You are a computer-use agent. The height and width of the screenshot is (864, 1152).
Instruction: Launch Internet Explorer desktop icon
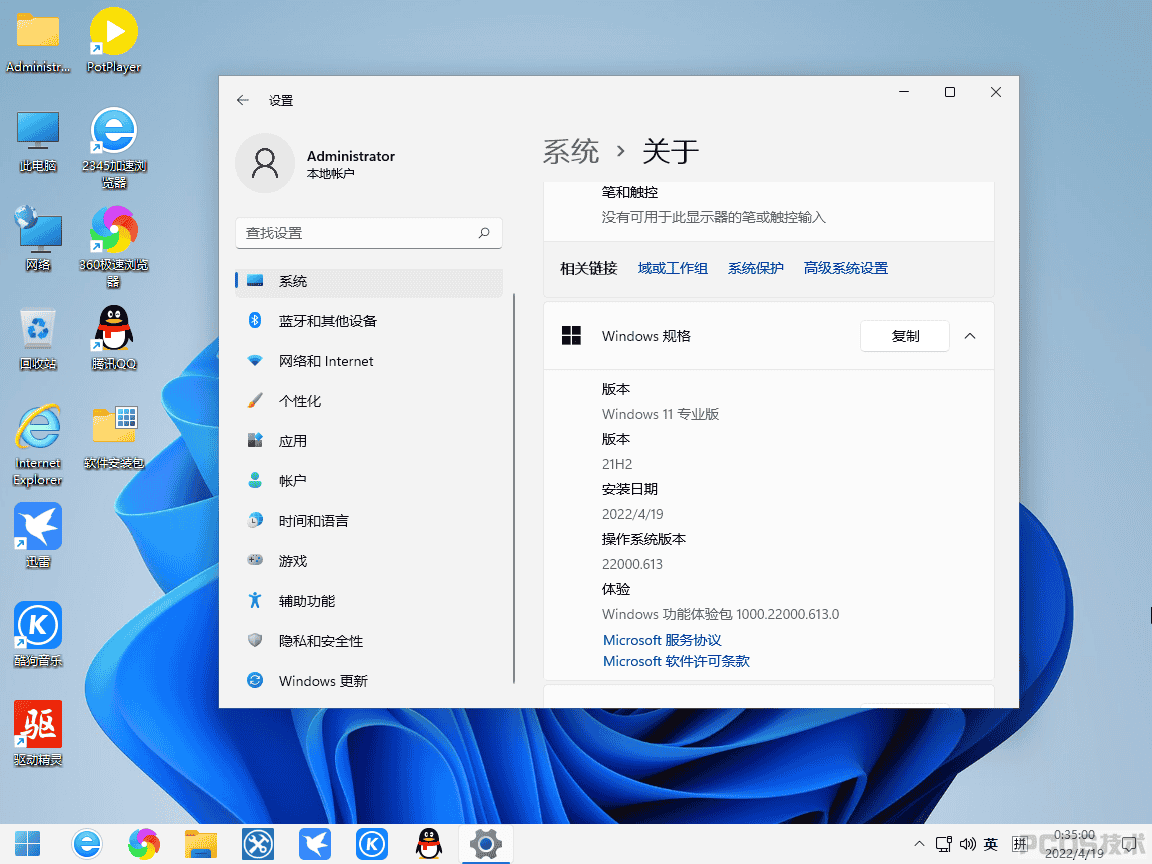[37, 444]
